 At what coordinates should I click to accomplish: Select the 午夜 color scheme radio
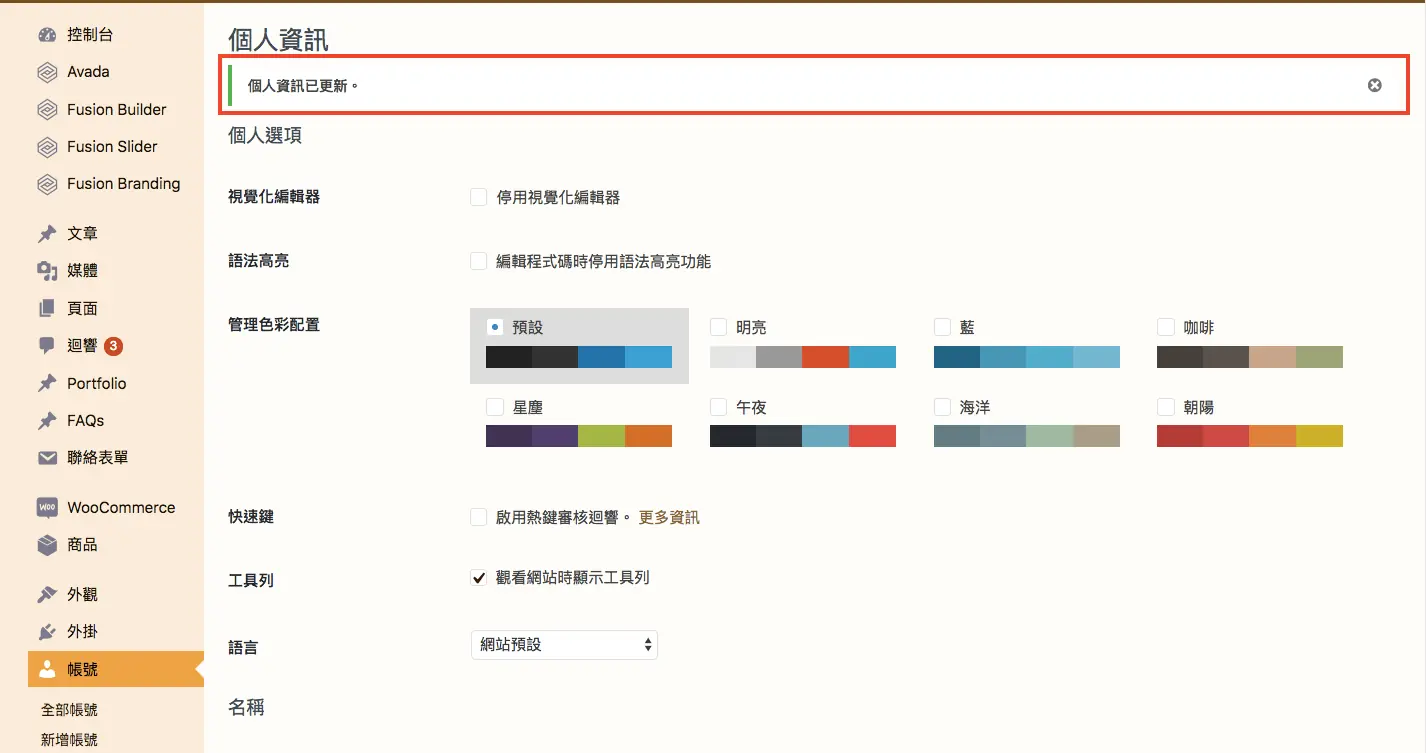718,407
